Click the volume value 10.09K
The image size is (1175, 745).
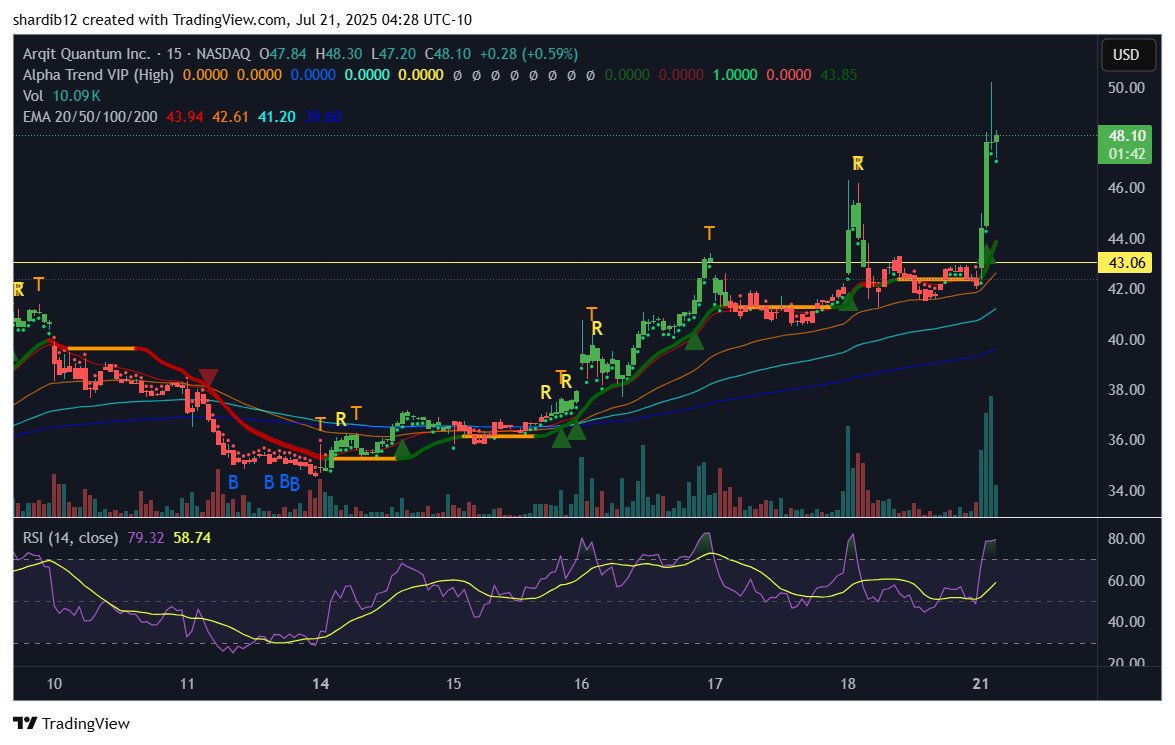(x=76, y=96)
